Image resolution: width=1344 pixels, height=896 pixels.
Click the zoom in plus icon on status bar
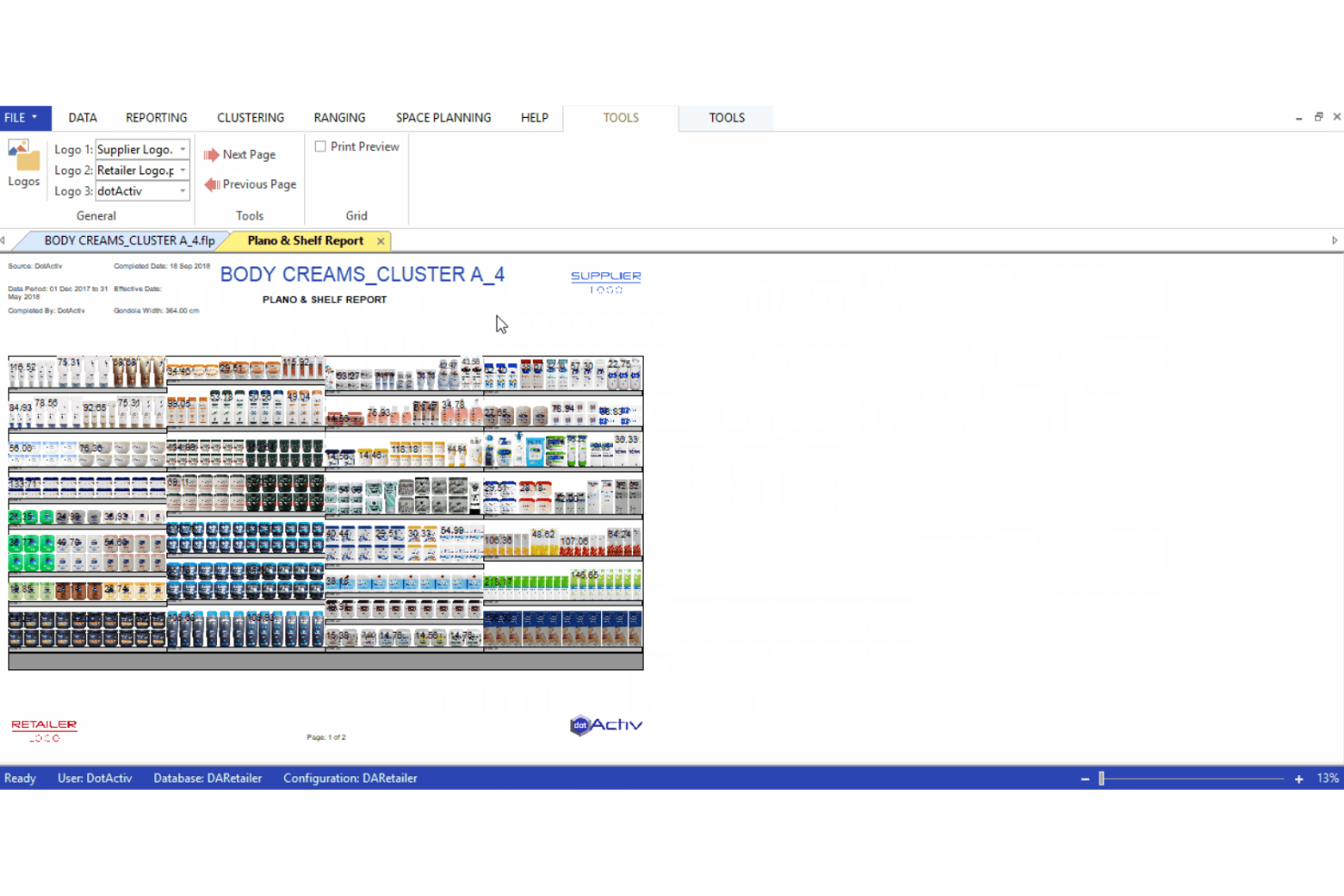(x=1298, y=778)
